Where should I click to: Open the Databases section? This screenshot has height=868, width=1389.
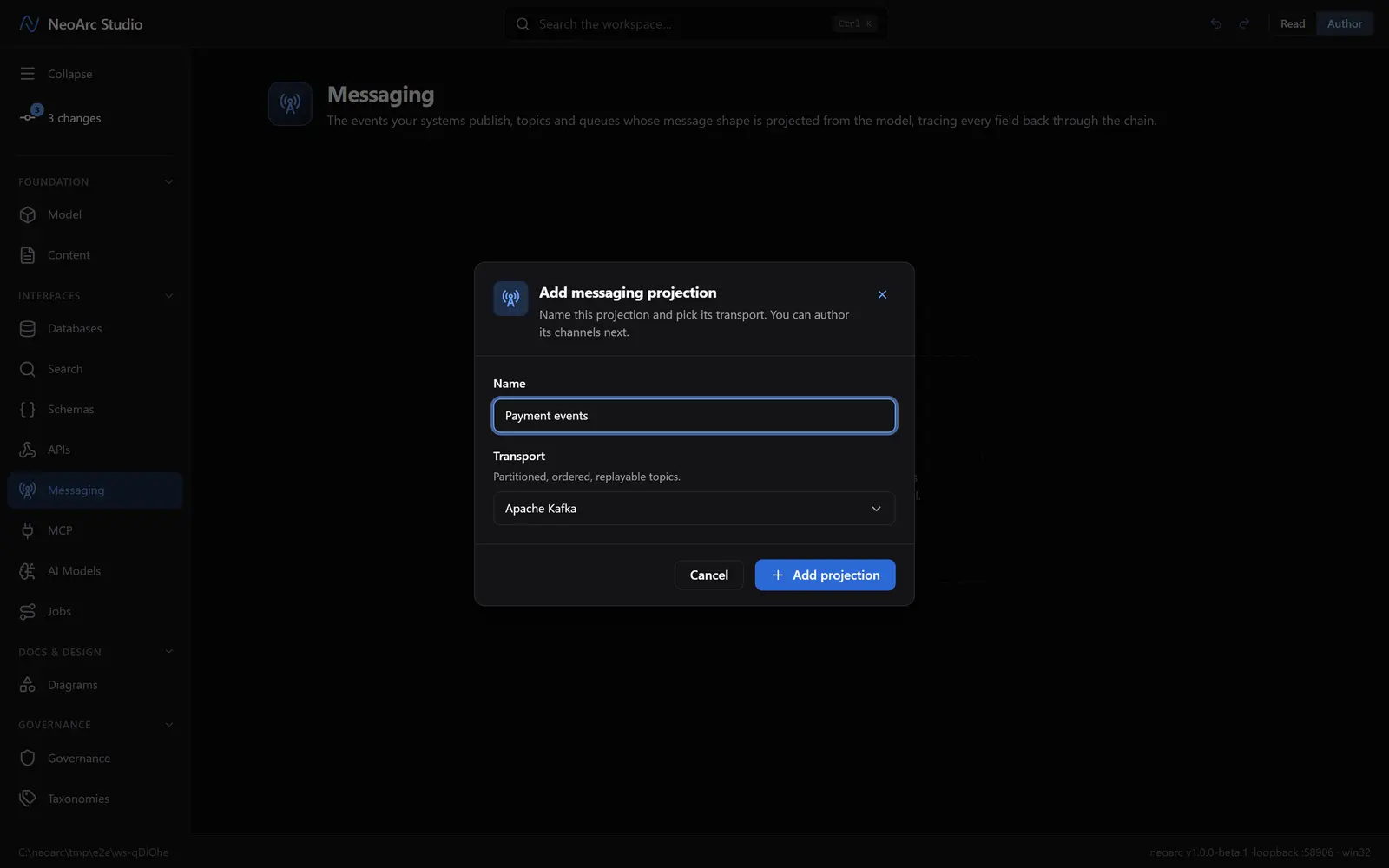pyautogui.click(x=95, y=328)
